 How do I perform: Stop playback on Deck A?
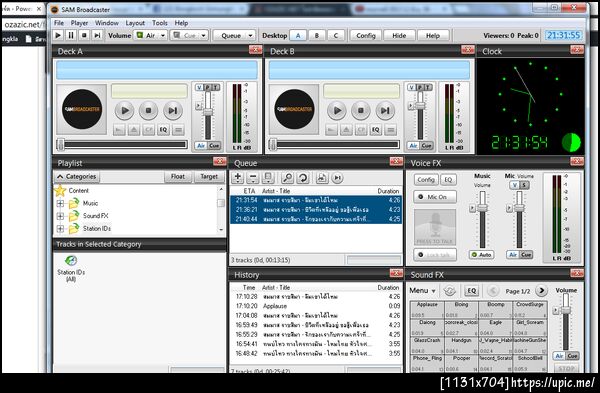tap(148, 111)
